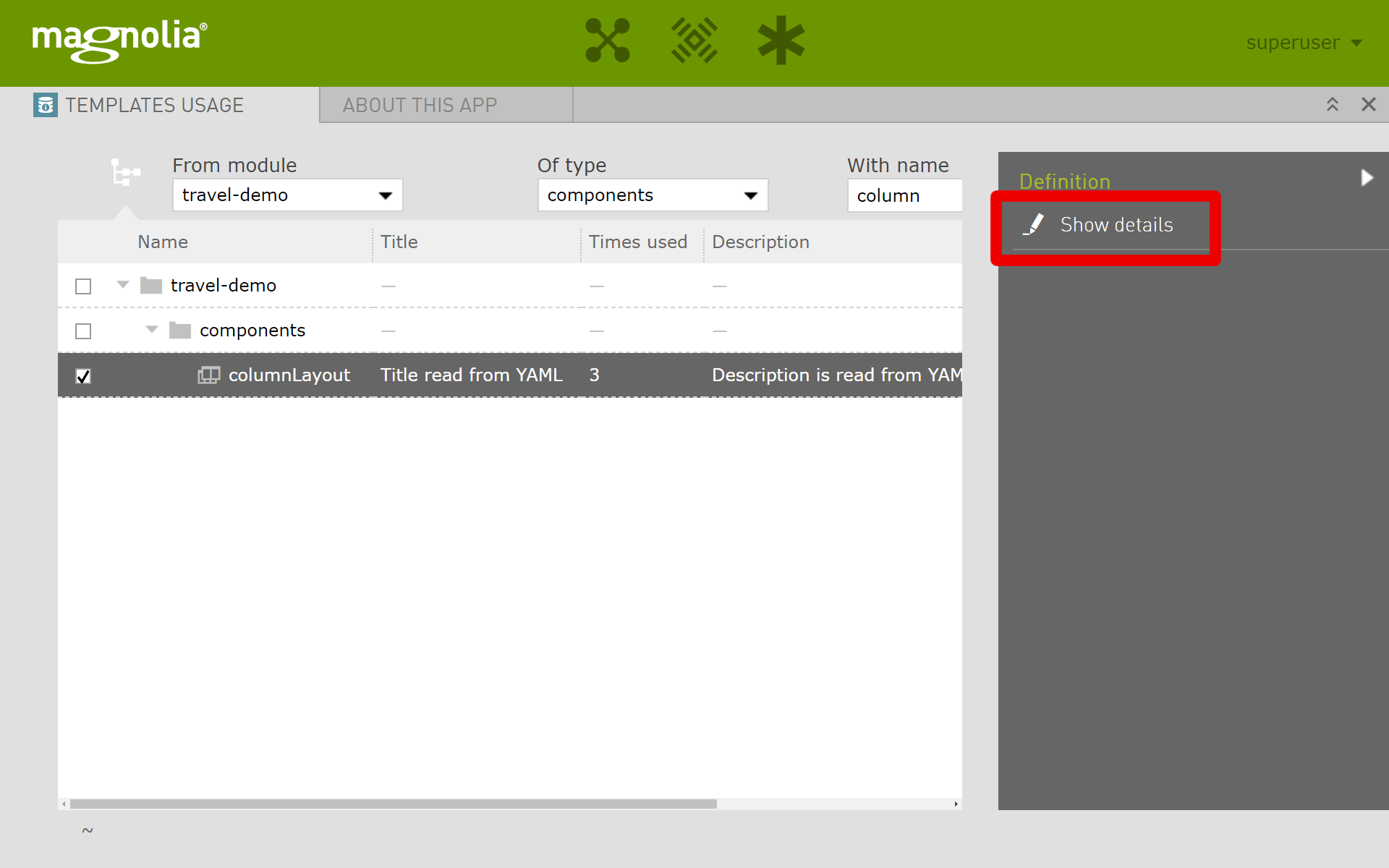
Task: Click the travel-demo folder icon
Action: click(x=151, y=286)
